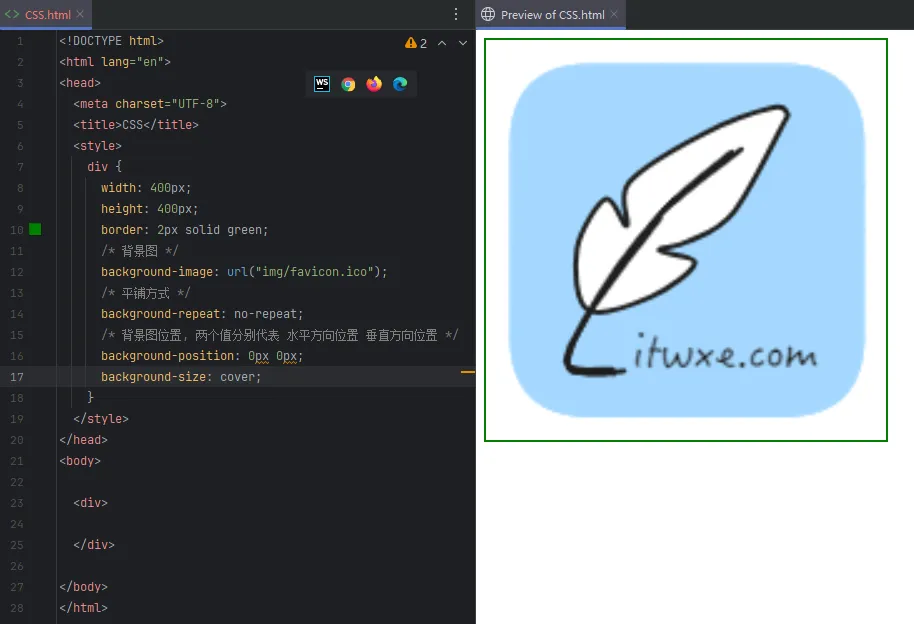Click line number 17 in the gutter
This screenshot has width=914, height=624.
tap(17, 377)
